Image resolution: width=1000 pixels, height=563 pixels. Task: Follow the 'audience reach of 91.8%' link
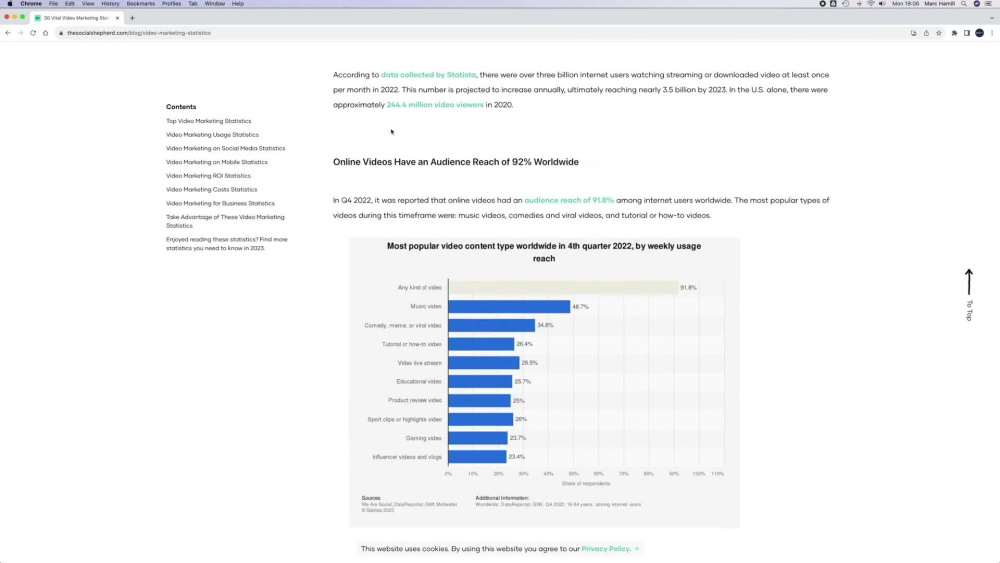coord(569,200)
